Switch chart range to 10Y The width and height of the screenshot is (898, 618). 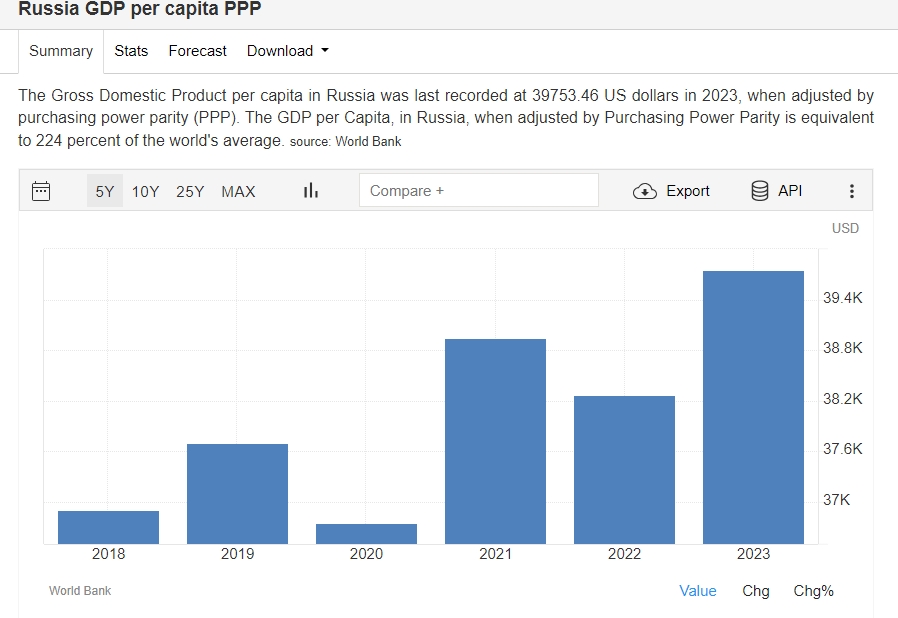pos(145,191)
